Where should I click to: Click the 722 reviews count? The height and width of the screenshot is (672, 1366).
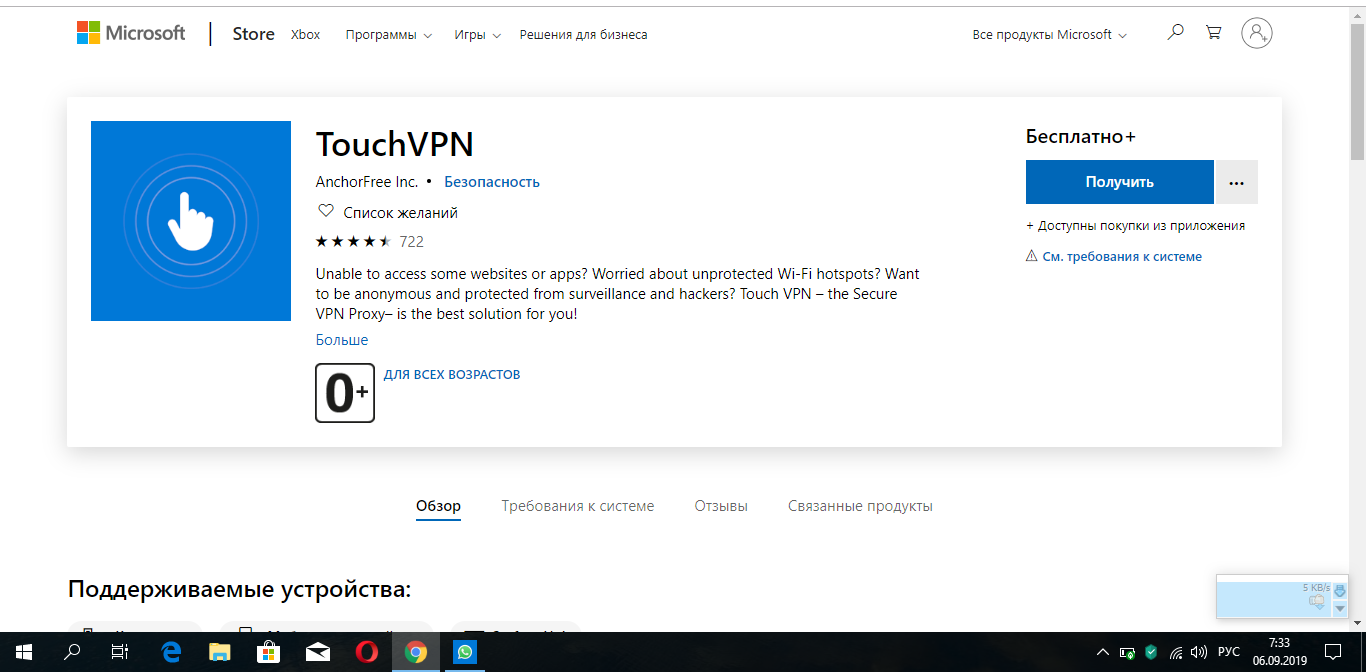[411, 241]
